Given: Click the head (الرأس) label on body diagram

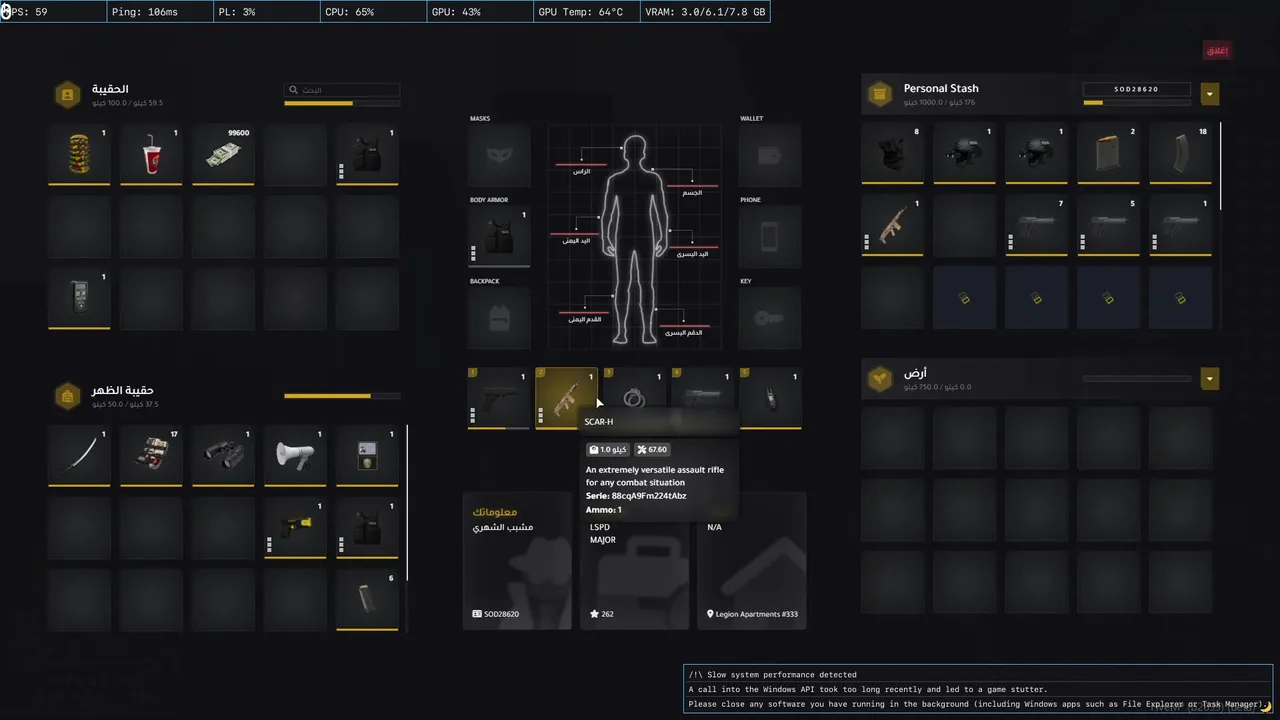Looking at the screenshot, I should point(581,171).
